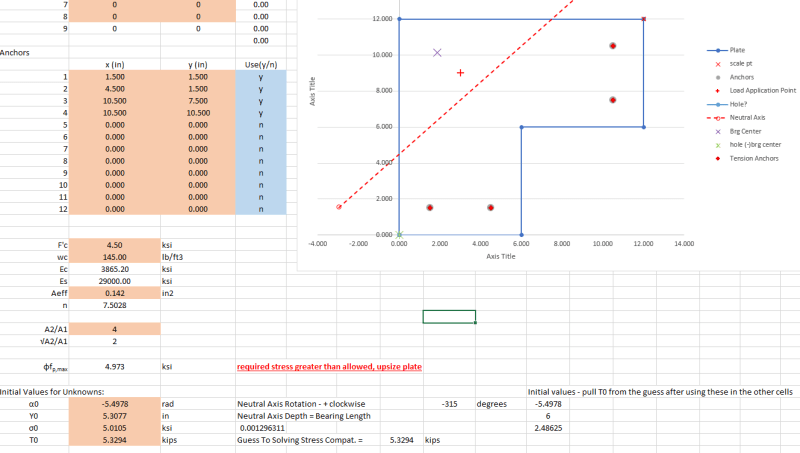This screenshot has height=453, width=800.
Task: Select the horizontal Axis Title below chart
Action: click(x=501, y=256)
